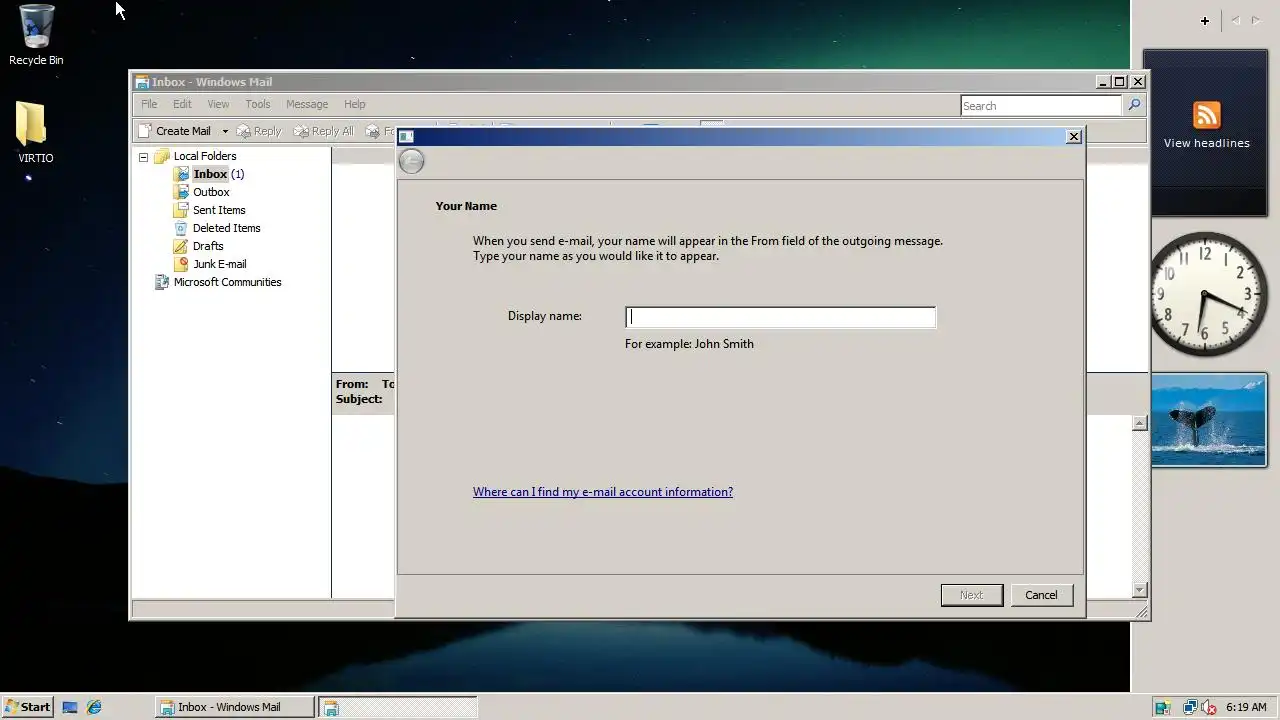Open the Drafts folder
Screen dimensions: 1280x720
tap(198, 246)
